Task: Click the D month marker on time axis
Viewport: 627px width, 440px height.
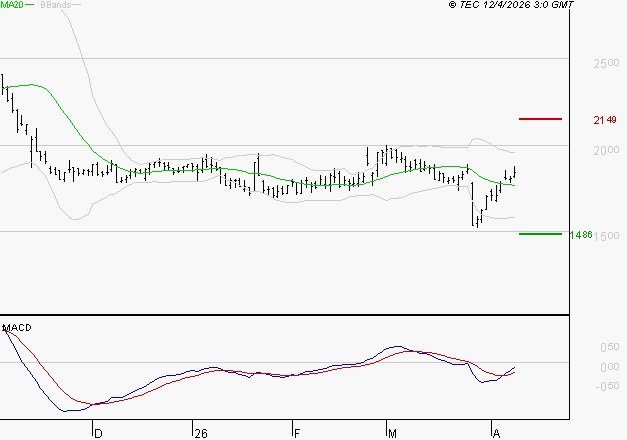Action: point(98,434)
